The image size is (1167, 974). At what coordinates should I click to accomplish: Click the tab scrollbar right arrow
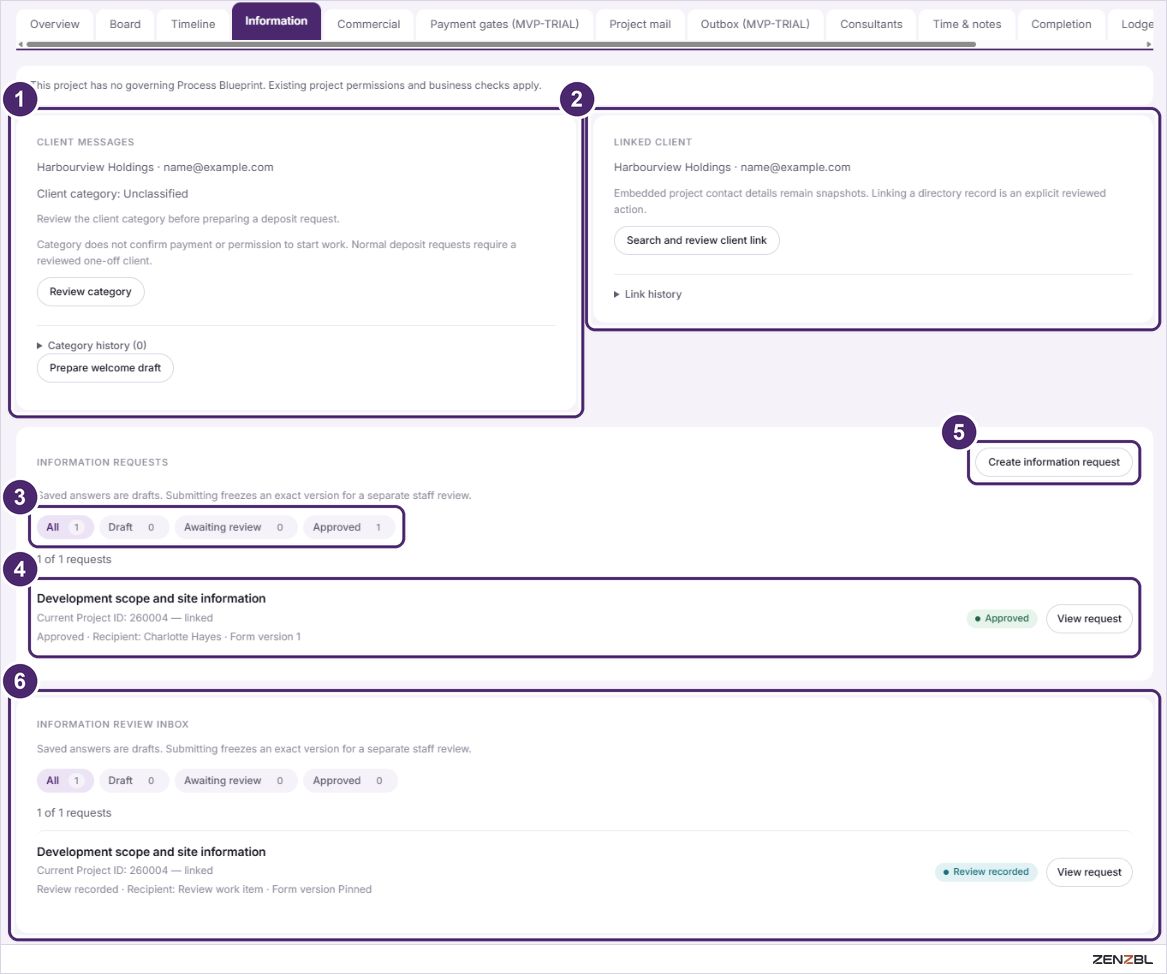point(1148,45)
